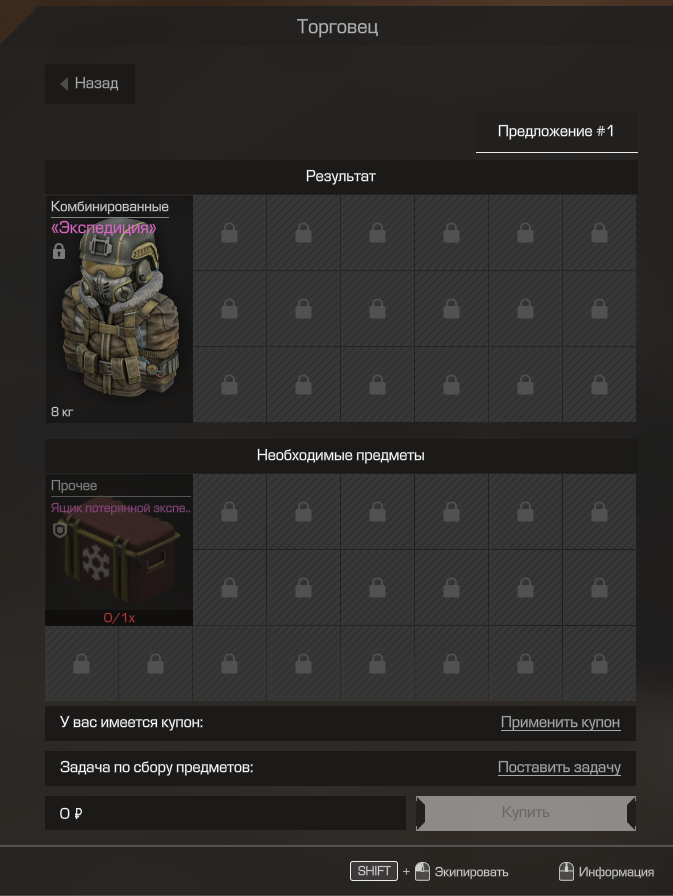The height and width of the screenshot is (896, 673).
Task: Click the Купить purchase button
Action: [x=526, y=813]
